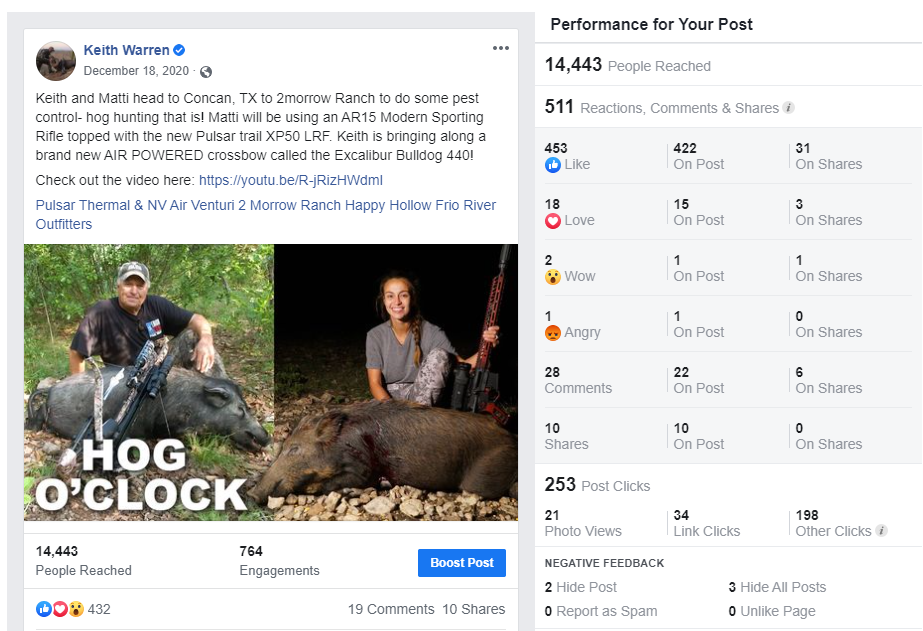Screen dimensions: 923x631
Task: Click the public globe privacy icon
Action: (206, 72)
